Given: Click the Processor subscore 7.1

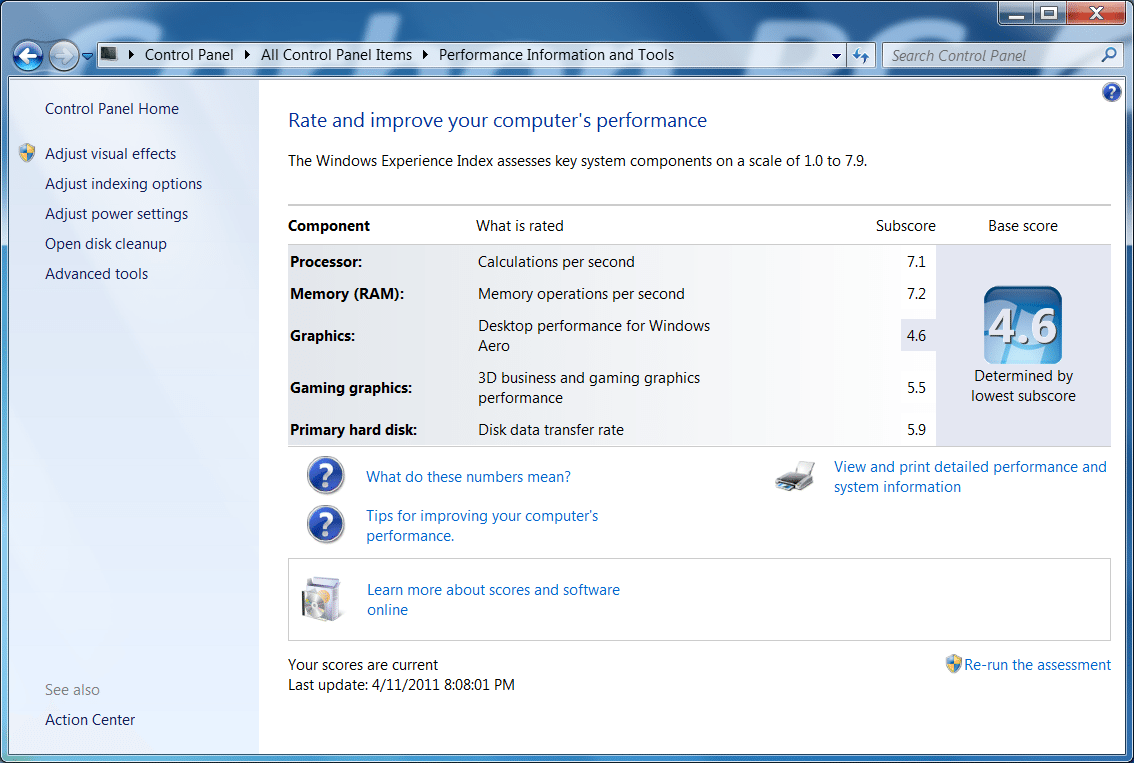Looking at the screenshot, I should coord(916,262).
